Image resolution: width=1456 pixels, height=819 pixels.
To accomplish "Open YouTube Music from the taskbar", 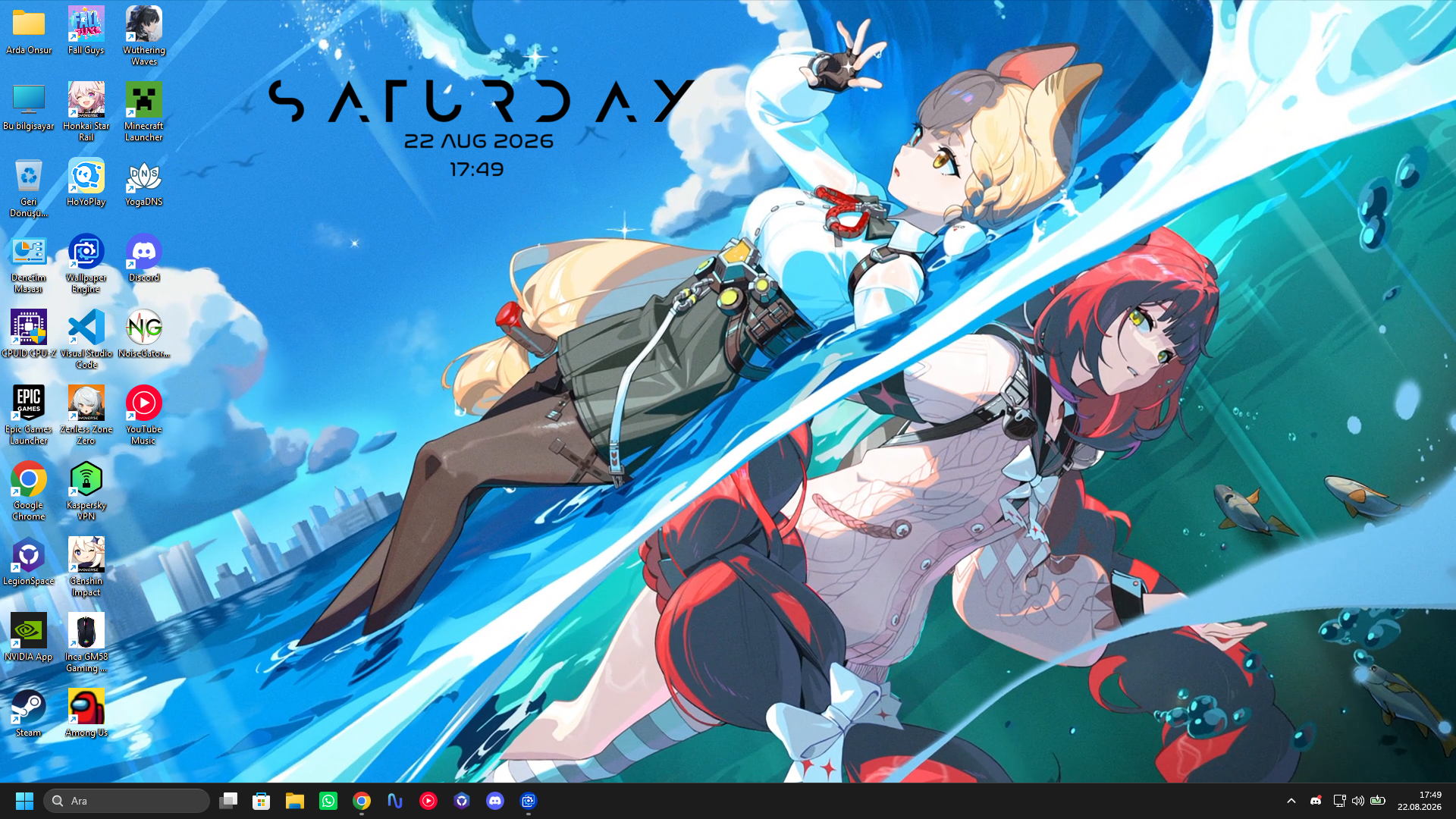I will point(428,801).
